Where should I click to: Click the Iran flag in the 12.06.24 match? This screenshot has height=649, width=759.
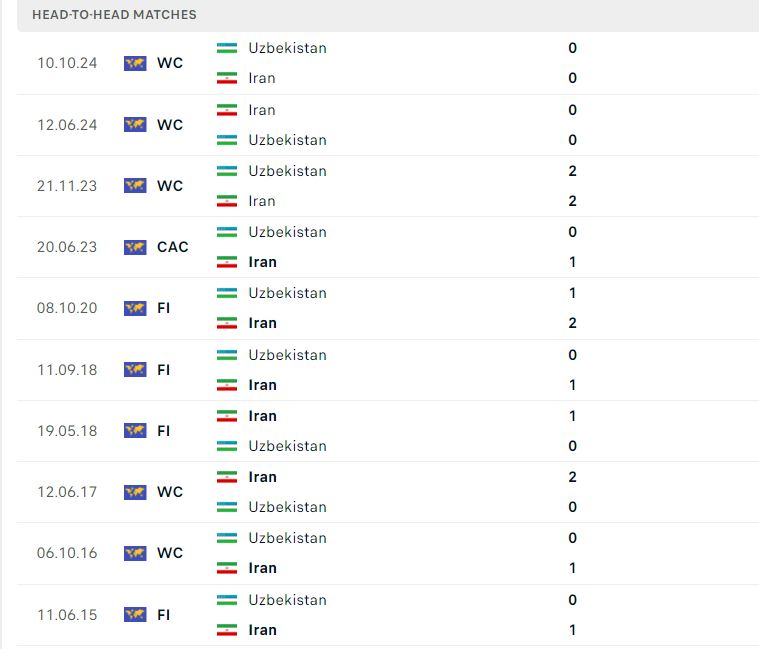(x=227, y=110)
